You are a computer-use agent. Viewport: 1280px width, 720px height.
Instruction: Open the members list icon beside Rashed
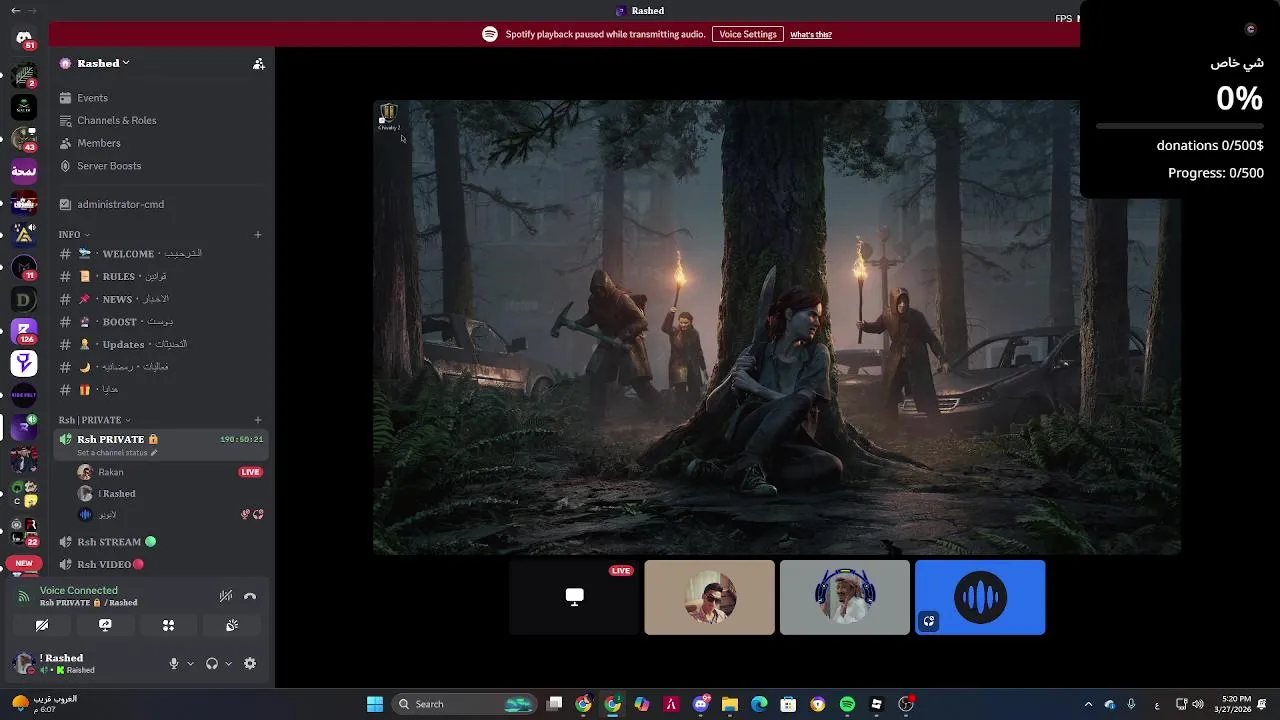point(258,63)
